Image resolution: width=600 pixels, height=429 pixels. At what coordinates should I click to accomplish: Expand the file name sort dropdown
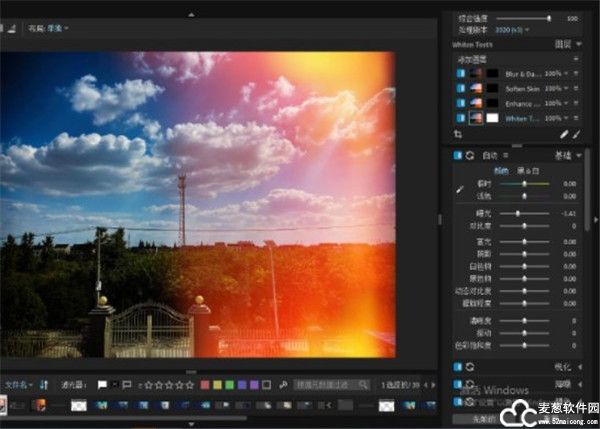point(18,384)
